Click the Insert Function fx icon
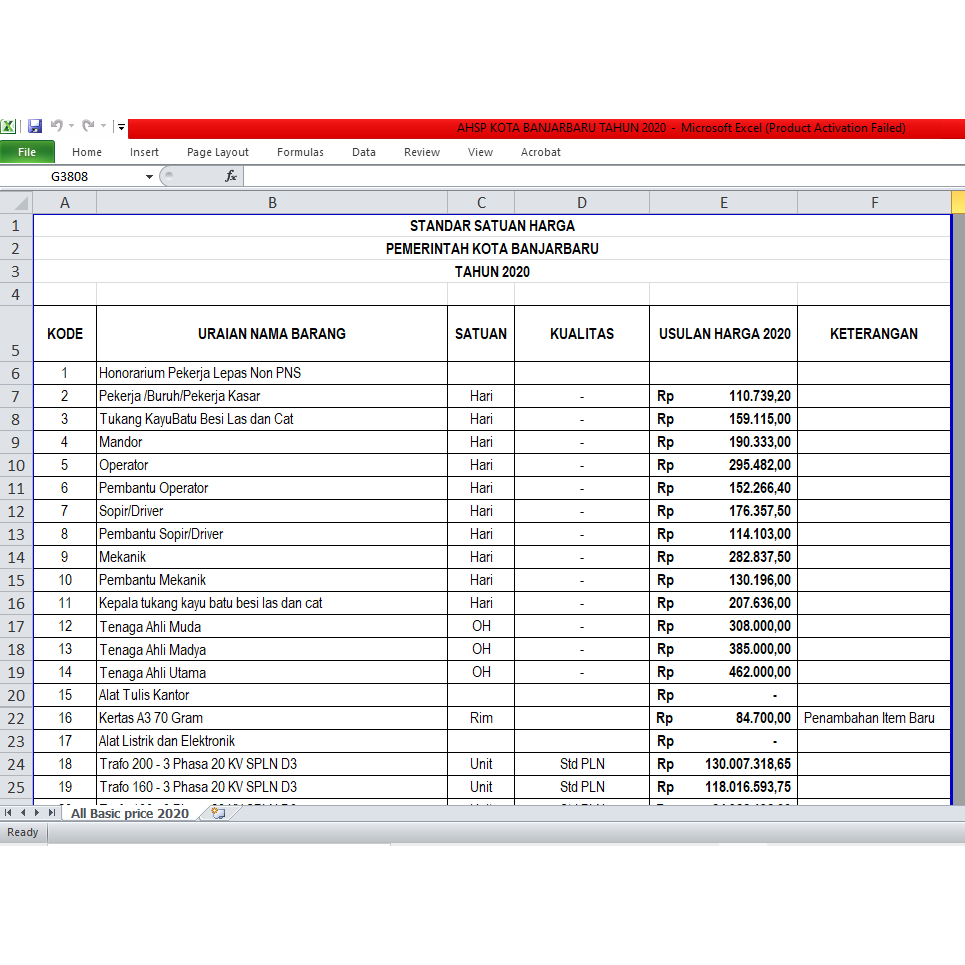Image resolution: width=965 pixels, height=965 pixels. pyautogui.click(x=231, y=177)
